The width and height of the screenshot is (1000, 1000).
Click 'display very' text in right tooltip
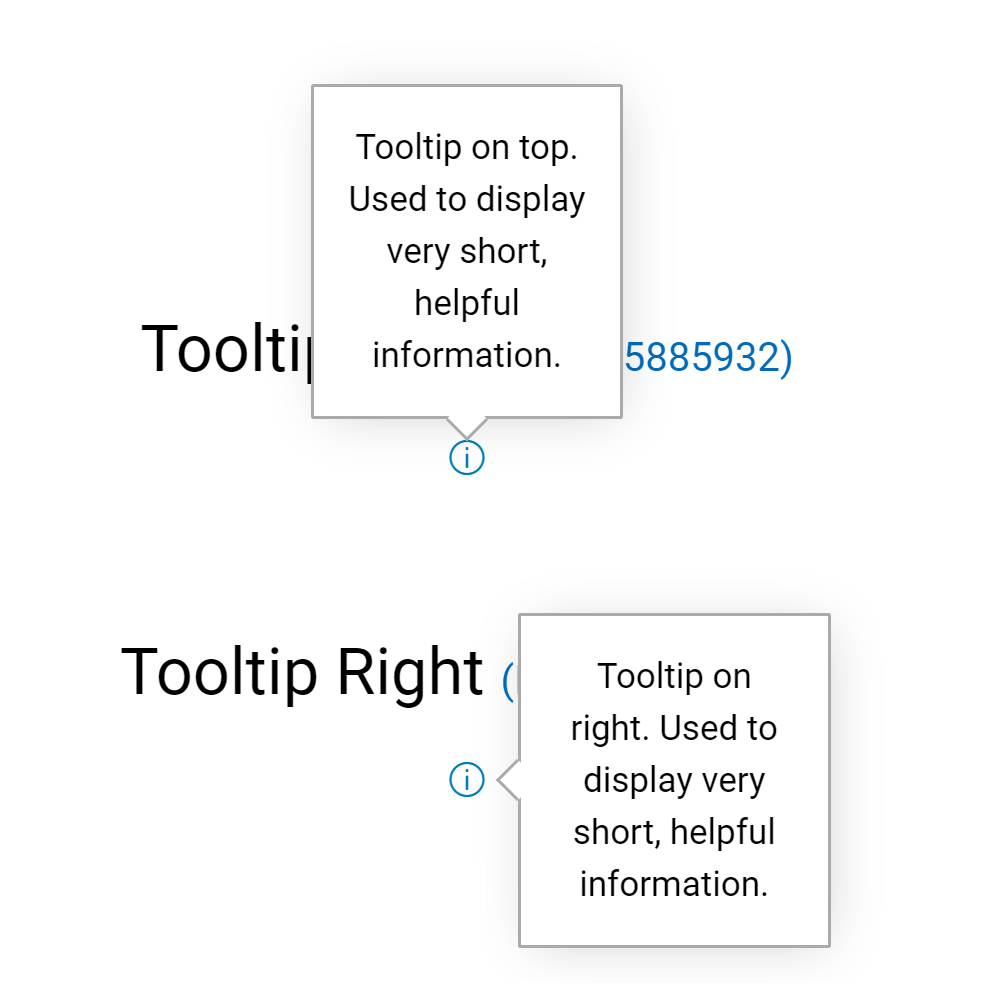(674, 781)
